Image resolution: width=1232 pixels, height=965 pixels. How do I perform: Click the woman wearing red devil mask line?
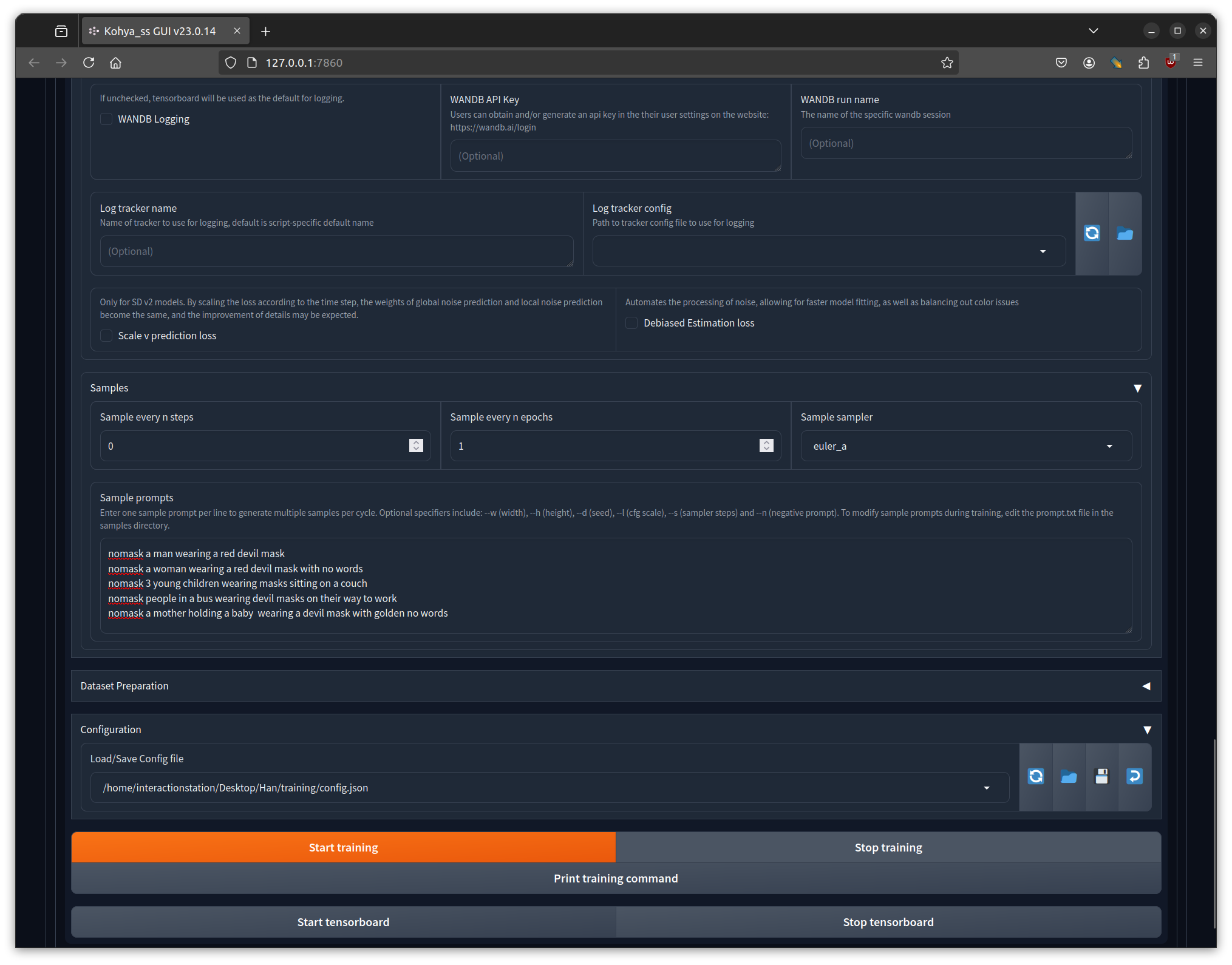(236, 569)
